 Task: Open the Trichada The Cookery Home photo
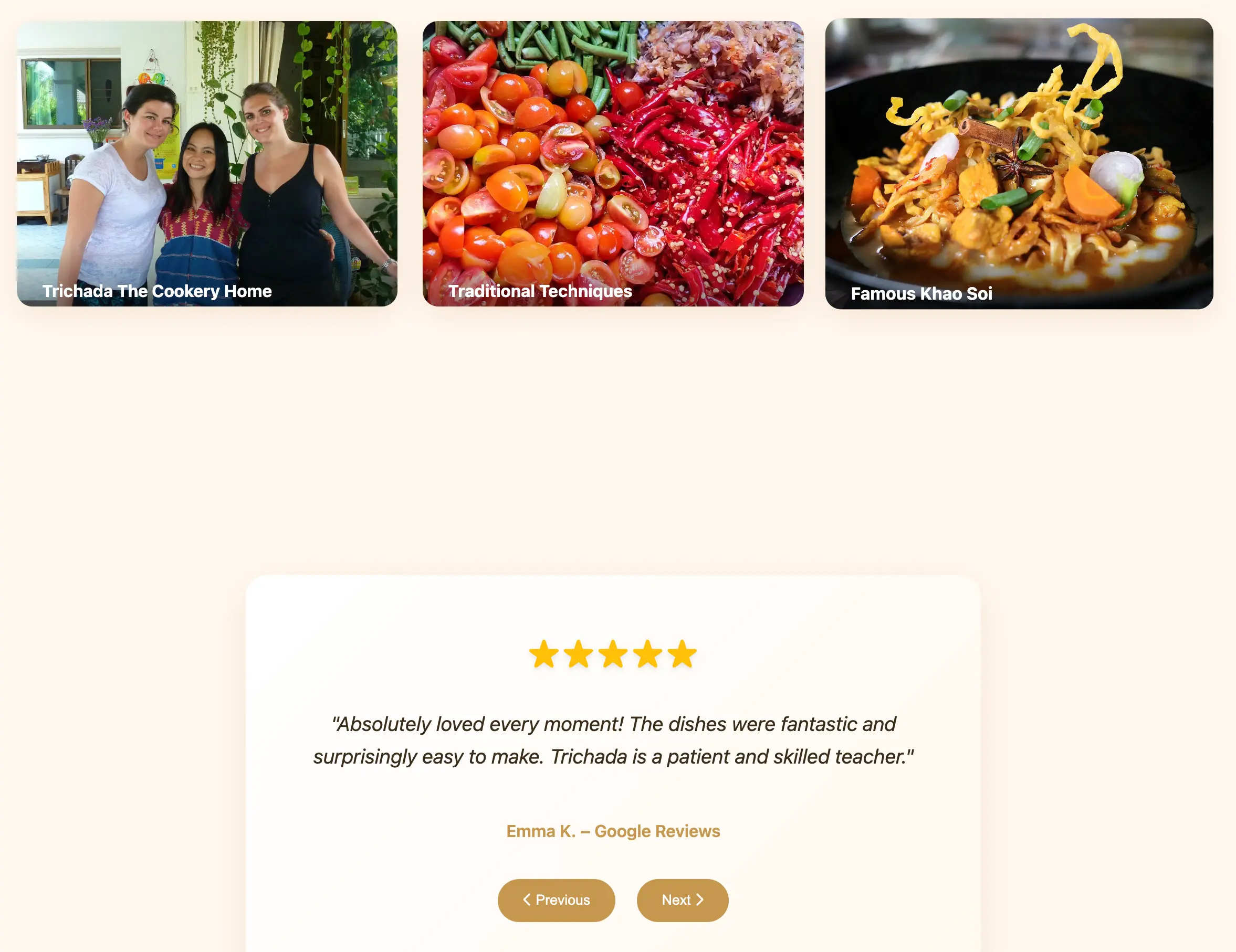tap(207, 163)
